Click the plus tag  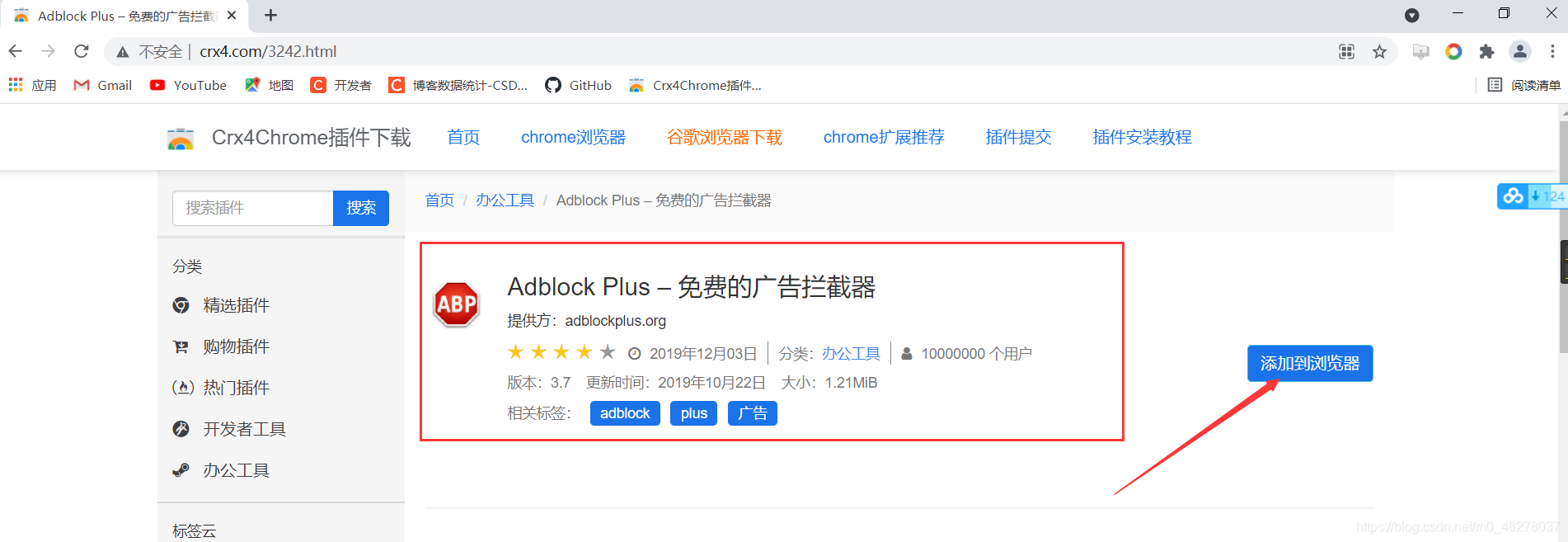693,413
